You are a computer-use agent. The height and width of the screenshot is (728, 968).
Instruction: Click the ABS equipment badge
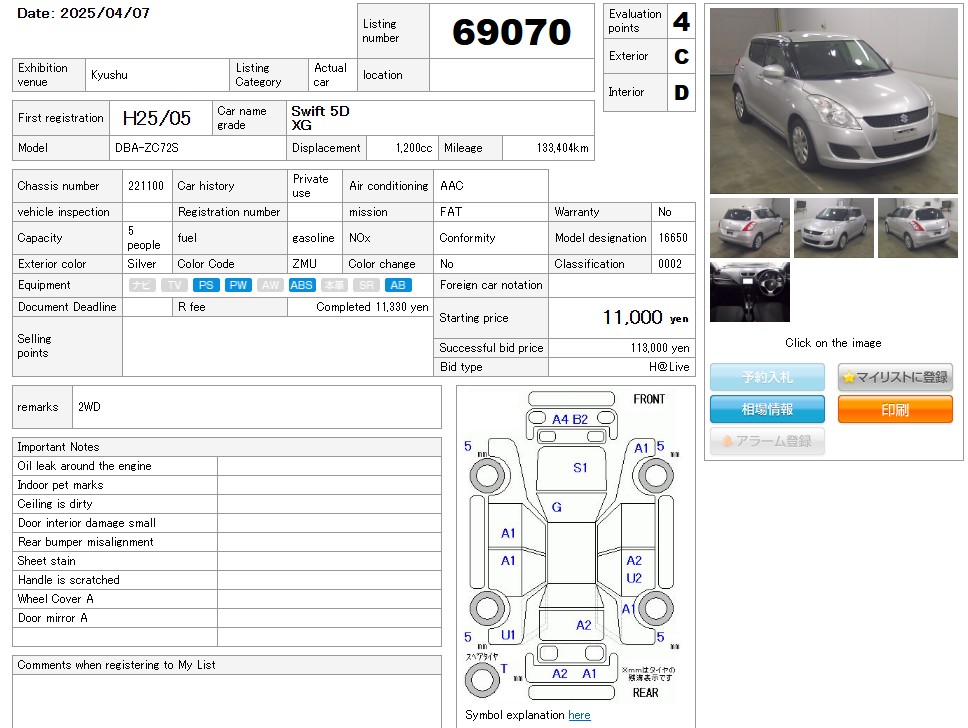coord(302,285)
